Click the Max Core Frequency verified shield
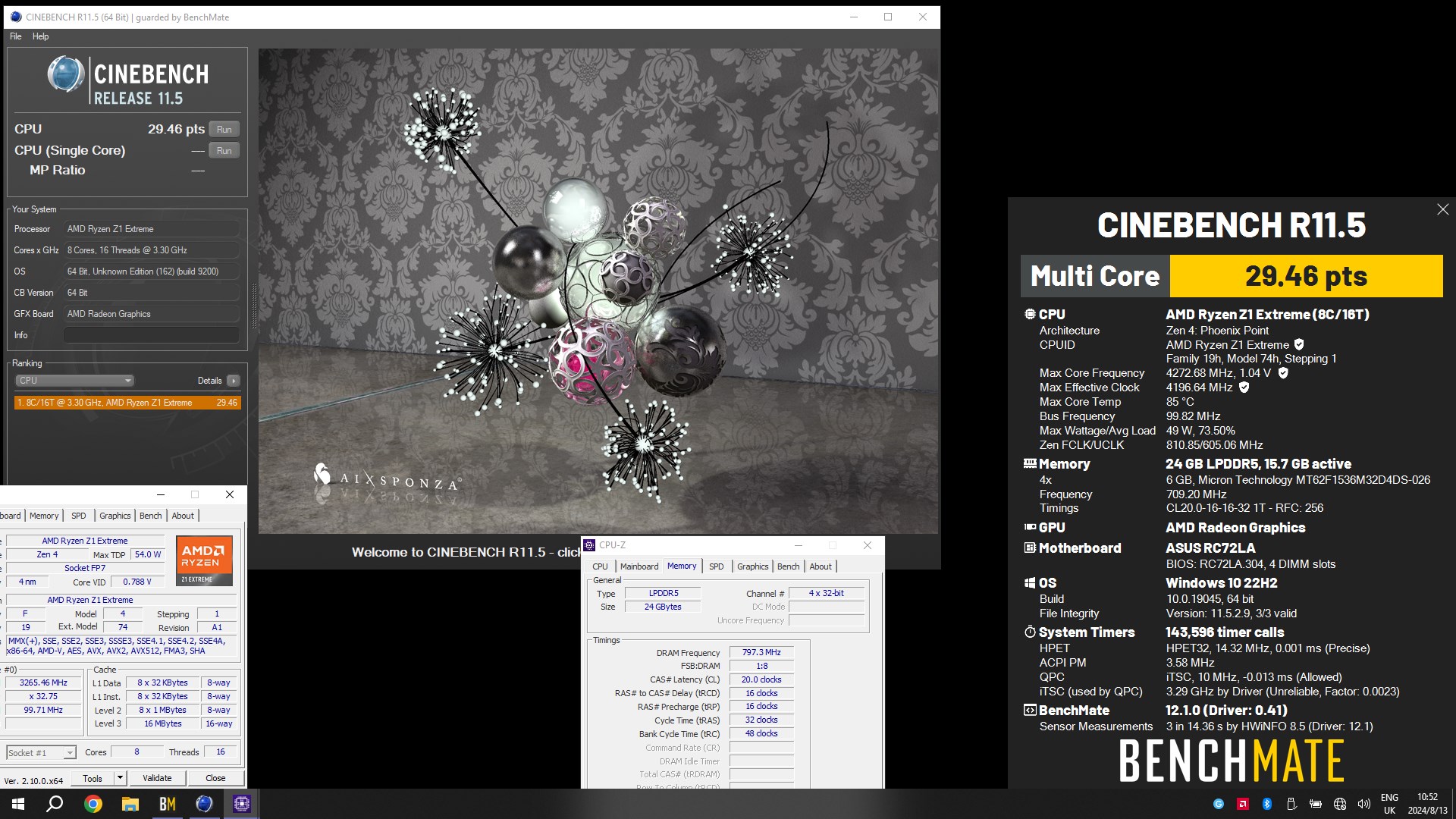 [1283, 373]
